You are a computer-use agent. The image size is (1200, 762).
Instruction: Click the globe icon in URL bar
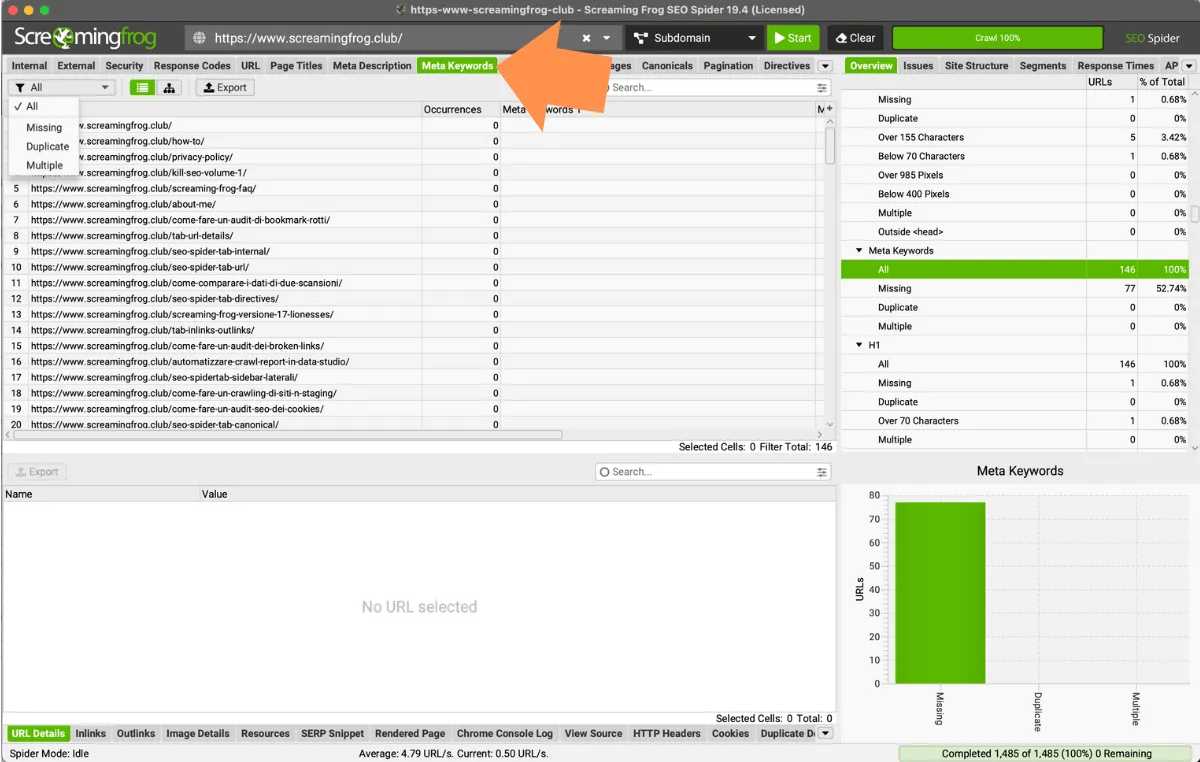tap(199, 39)
